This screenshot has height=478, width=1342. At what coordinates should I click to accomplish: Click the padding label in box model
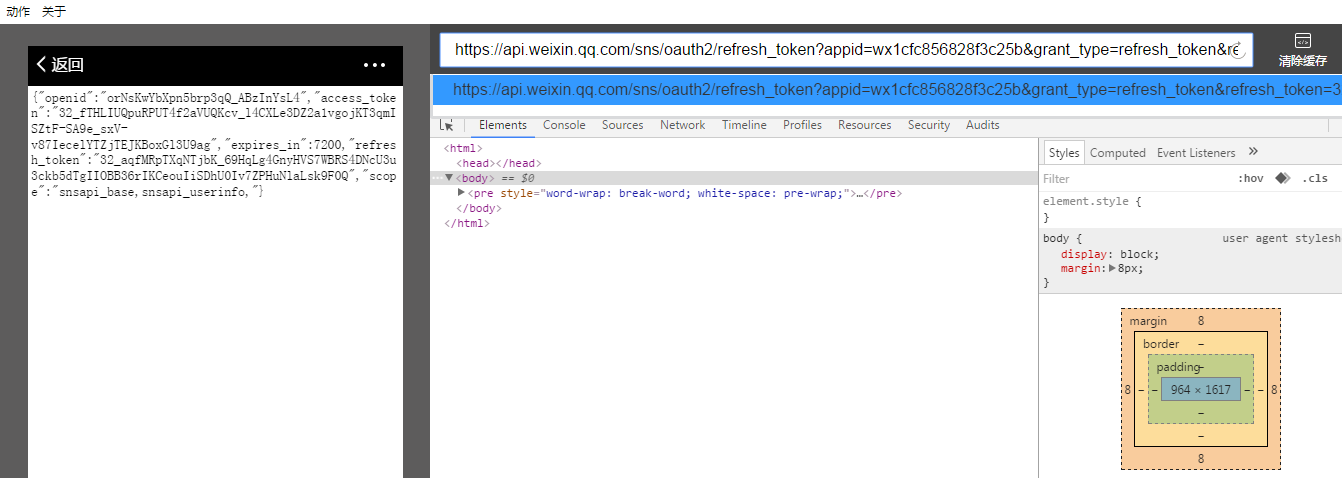(1177, 367)
